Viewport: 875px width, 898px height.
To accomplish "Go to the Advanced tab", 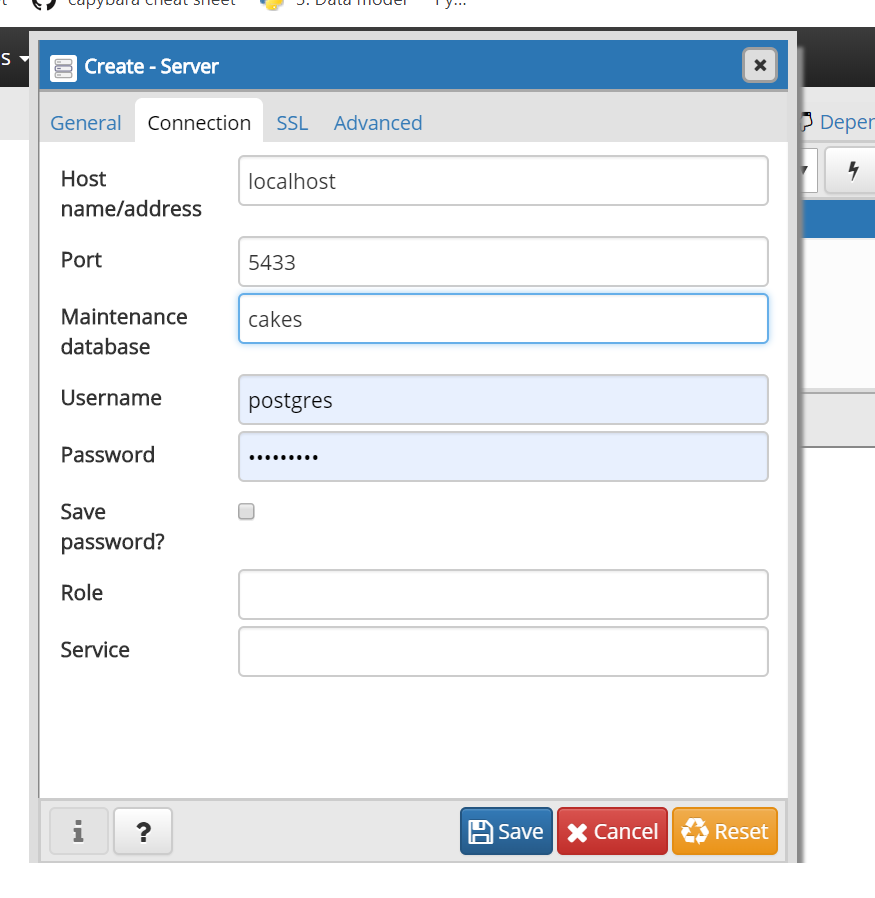I will [x=378, y=123].
